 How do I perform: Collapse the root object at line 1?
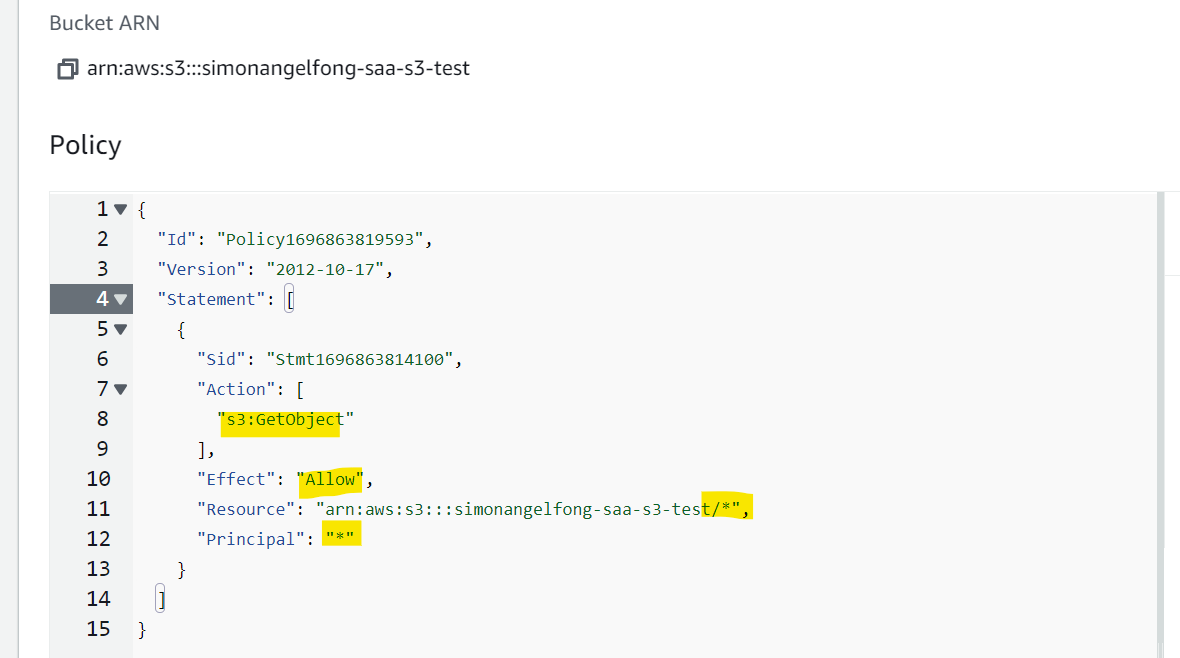coord(120,209)
